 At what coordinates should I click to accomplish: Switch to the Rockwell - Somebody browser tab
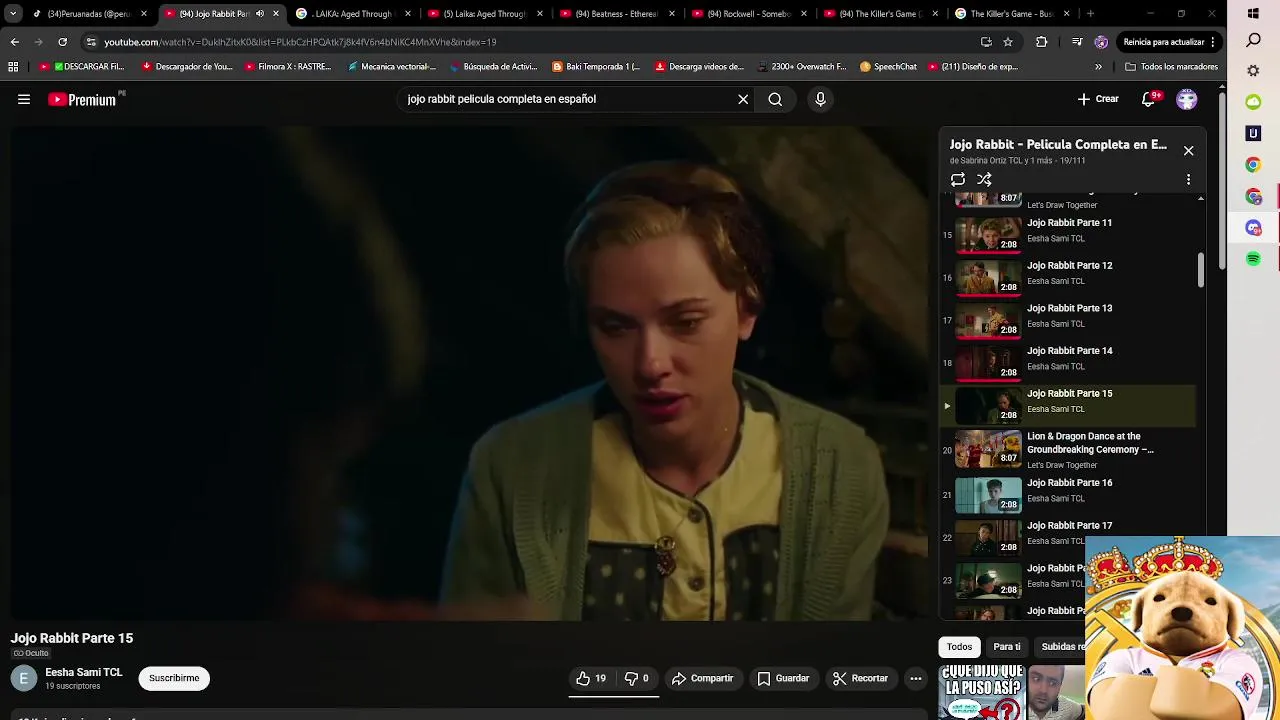coord(750,14)
